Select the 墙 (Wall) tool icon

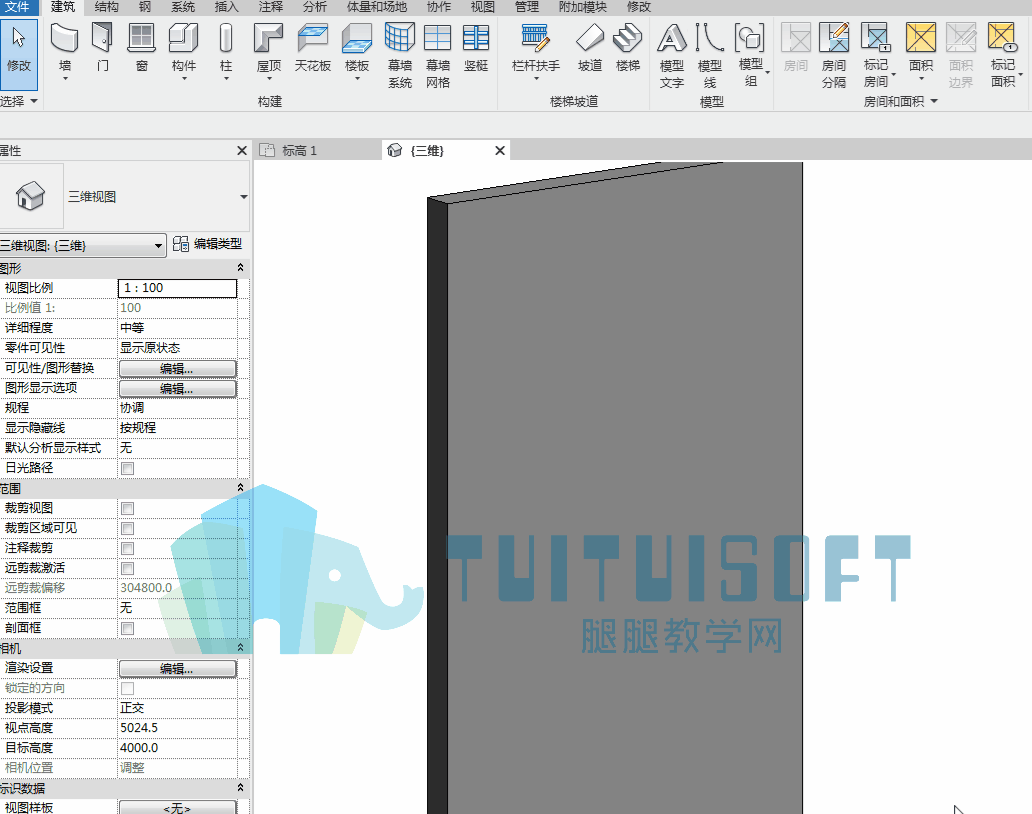pos(64,38)
